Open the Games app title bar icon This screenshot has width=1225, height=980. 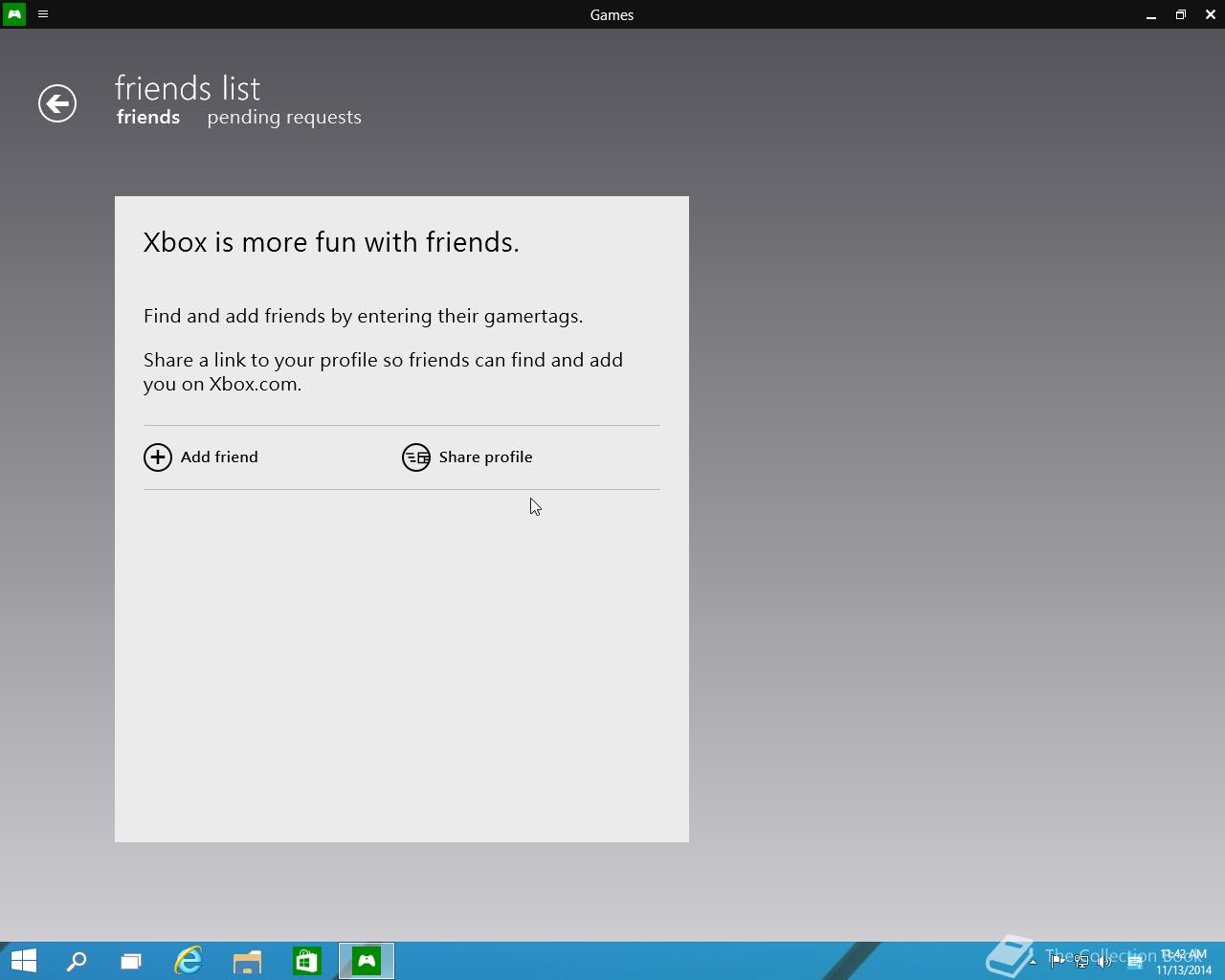click(x=14, y=14)
